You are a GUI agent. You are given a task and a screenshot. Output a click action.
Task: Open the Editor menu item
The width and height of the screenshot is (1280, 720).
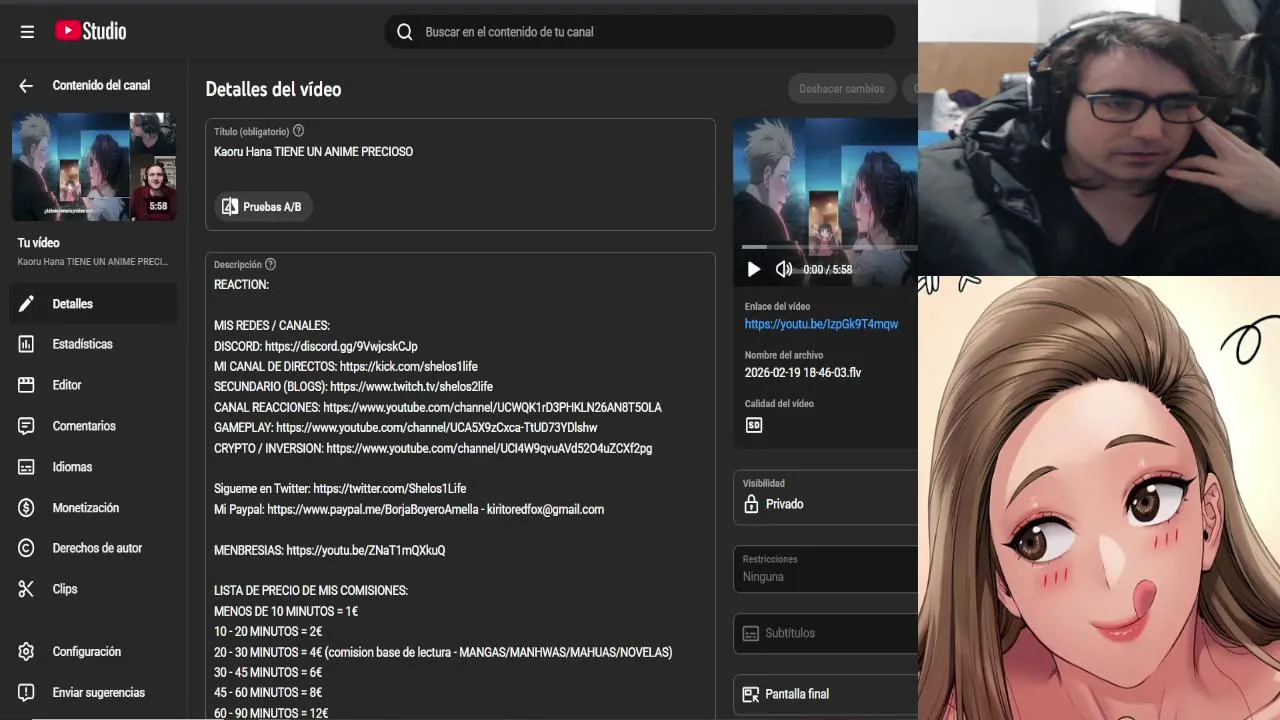94,385
